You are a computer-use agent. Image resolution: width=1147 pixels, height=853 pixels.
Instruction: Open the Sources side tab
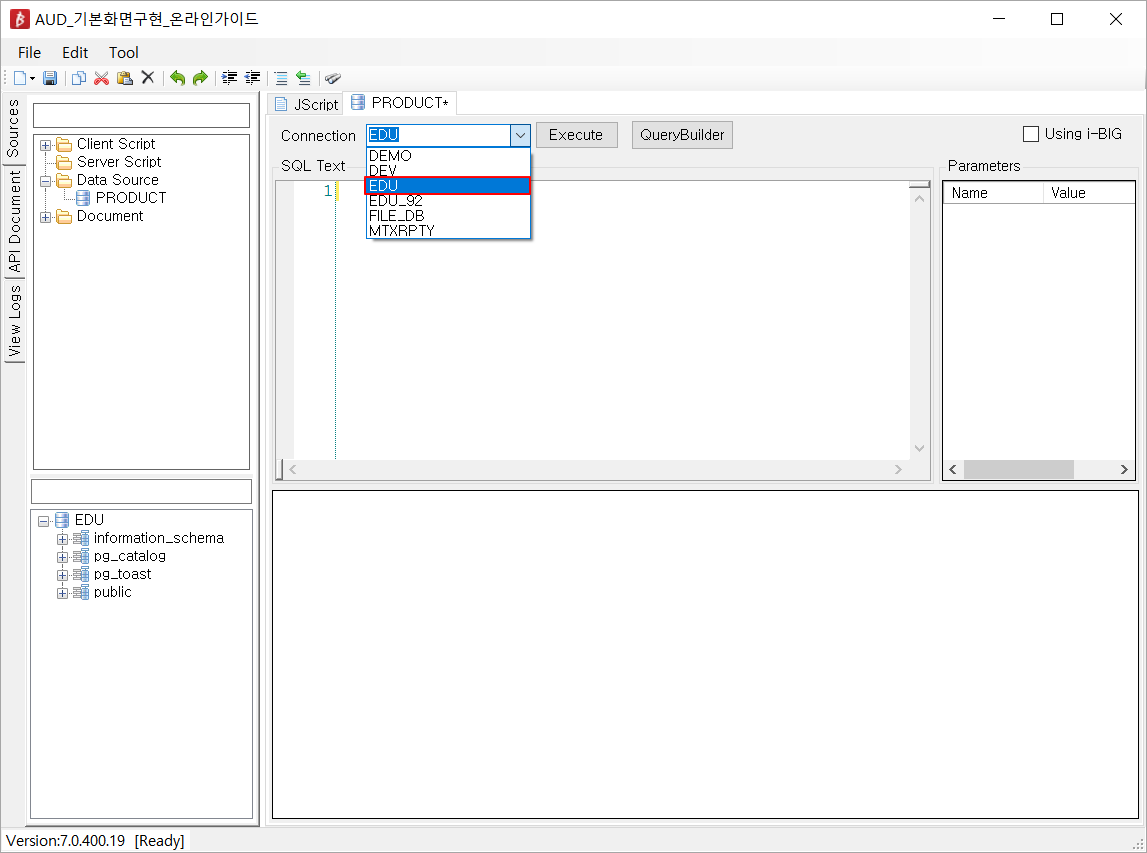tap(13, 129)
